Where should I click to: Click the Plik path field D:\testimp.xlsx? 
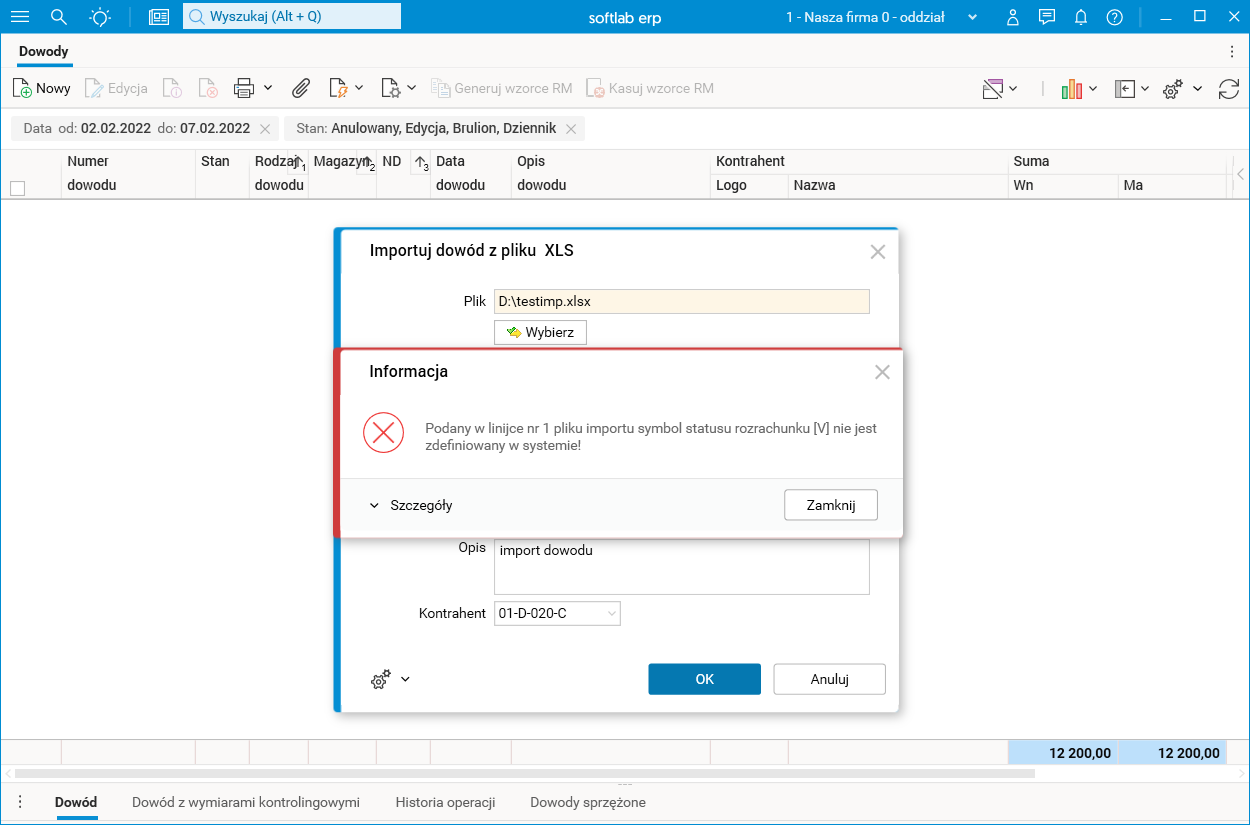click(x=682, y=301)
